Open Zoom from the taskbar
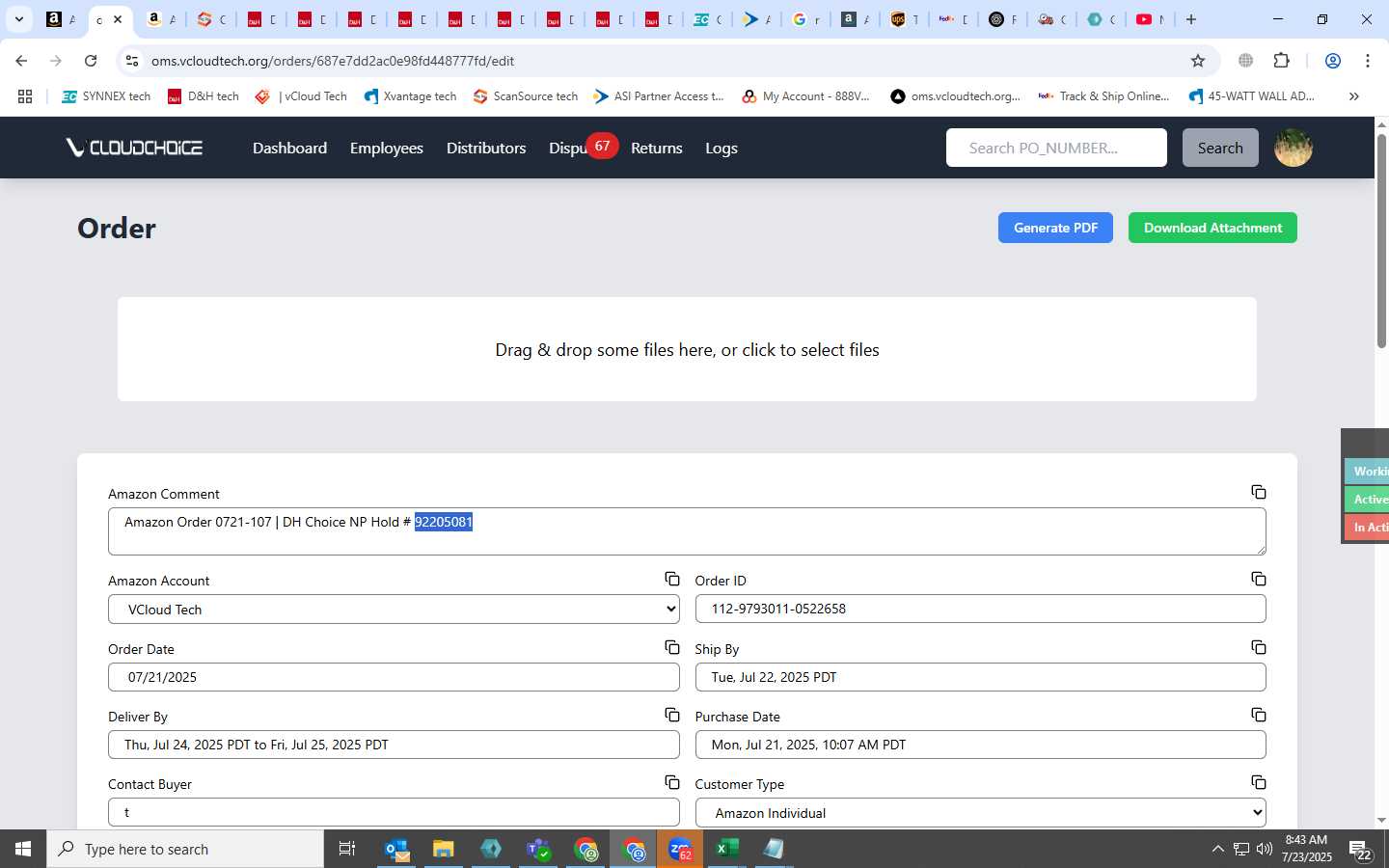Viewport: 1389px width, 868px height. (x=680, y=849)
